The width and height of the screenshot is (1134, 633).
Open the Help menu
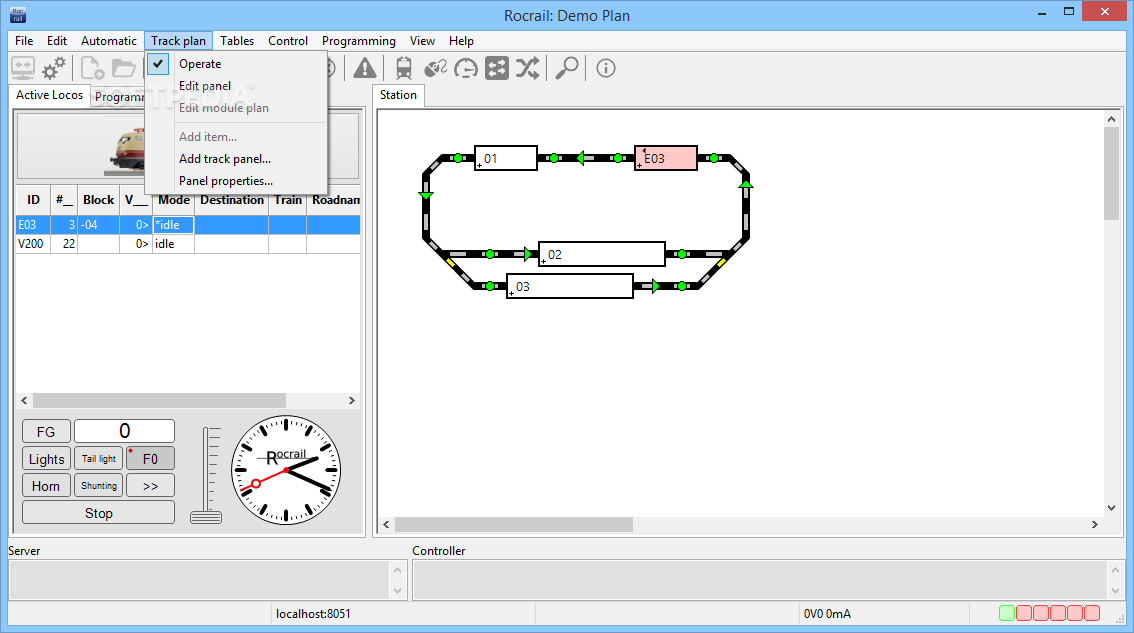(x=461, y=41)
